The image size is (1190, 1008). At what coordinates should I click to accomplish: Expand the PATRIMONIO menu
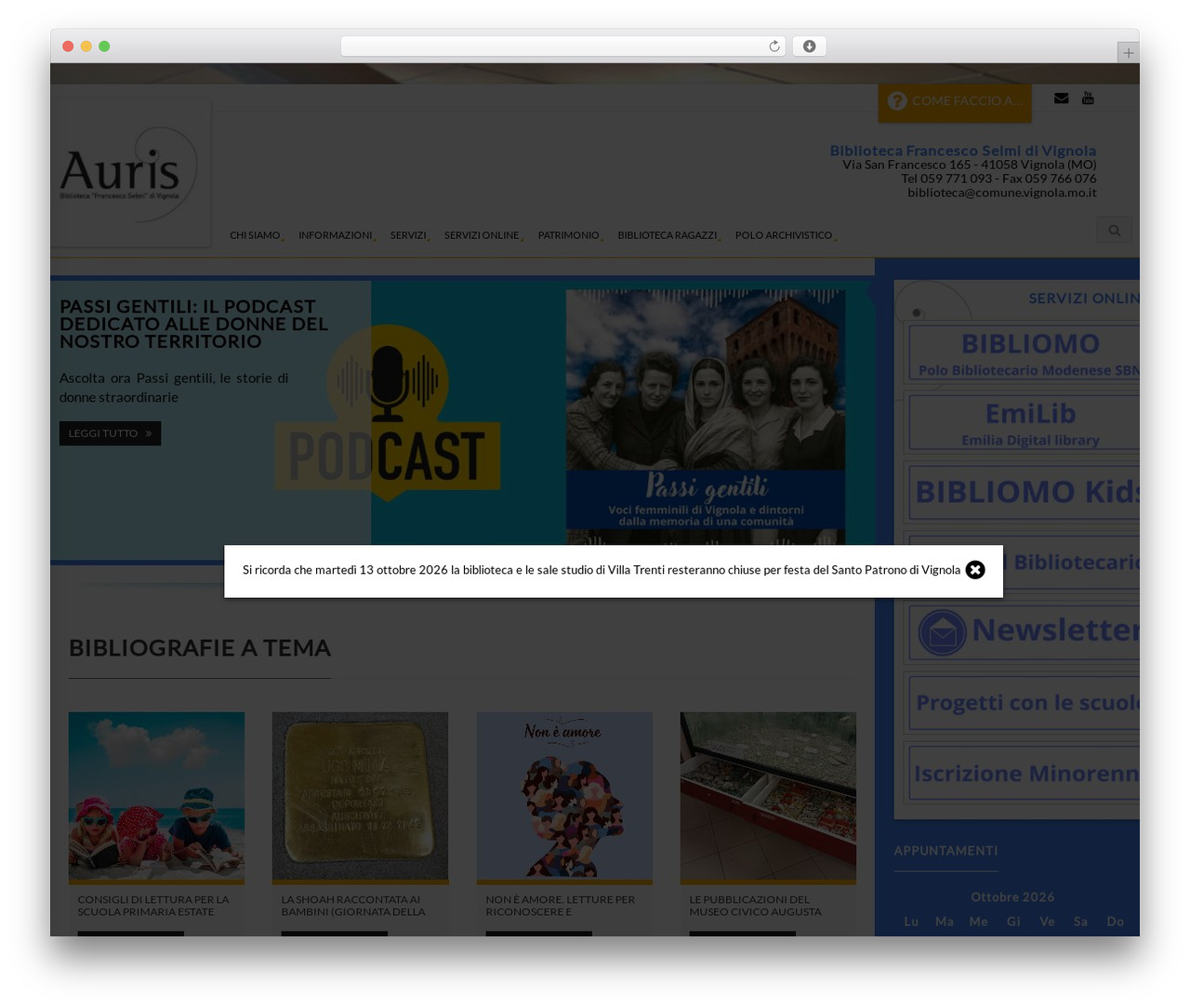[x=570, y=235]
